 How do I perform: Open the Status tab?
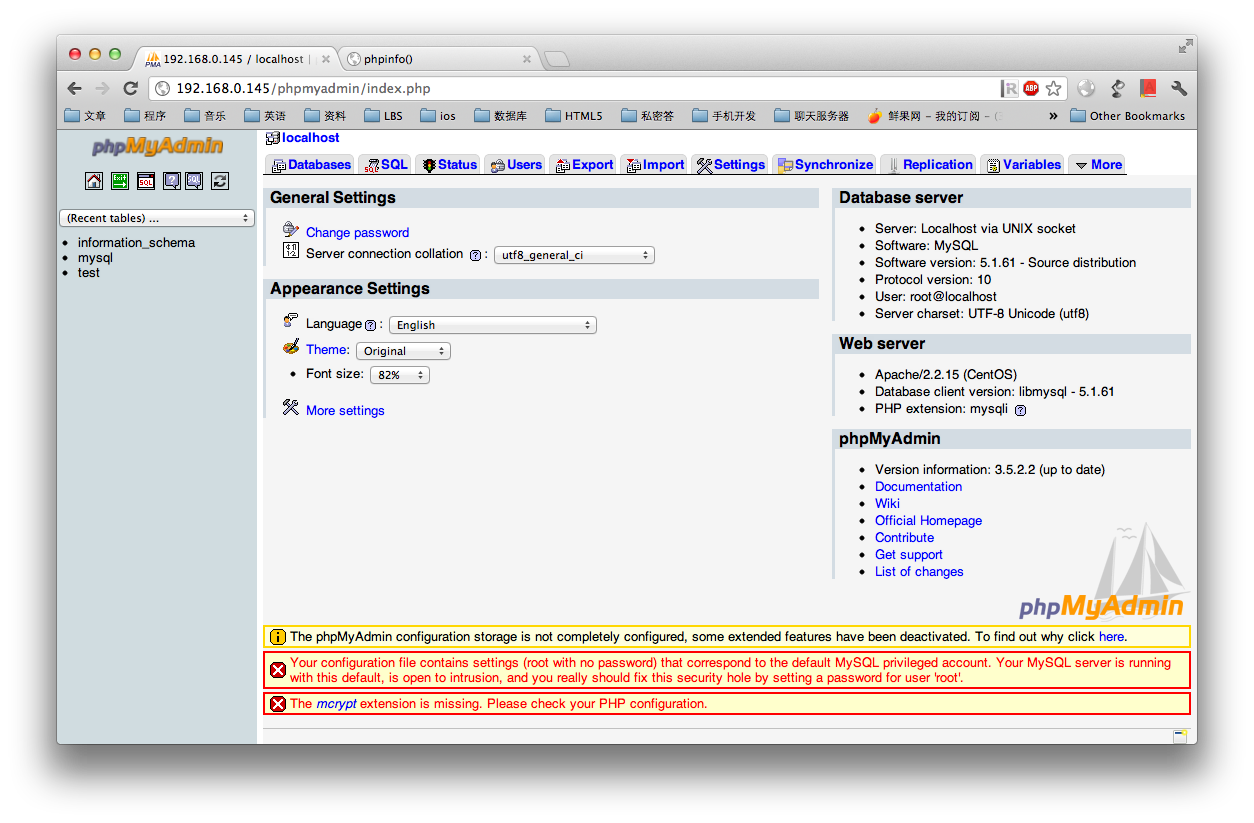[x=448, y=165]
